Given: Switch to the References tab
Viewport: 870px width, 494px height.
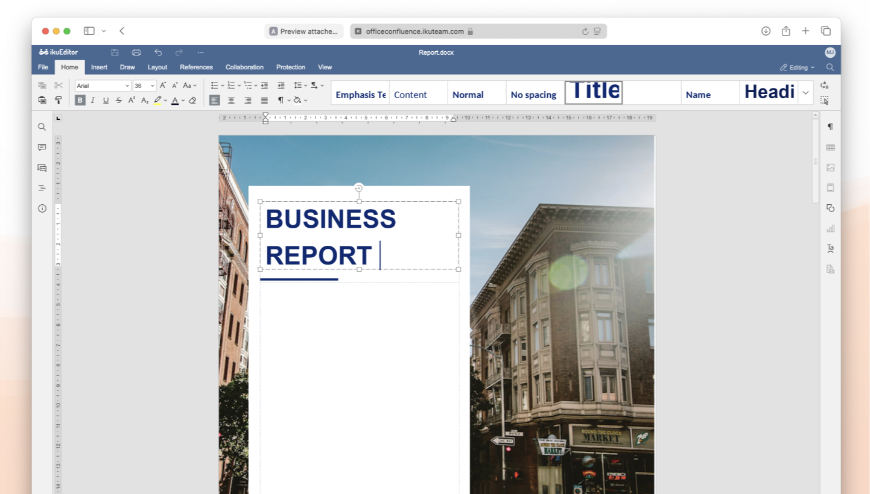Looking at the screenshot, I should [196, 67].
